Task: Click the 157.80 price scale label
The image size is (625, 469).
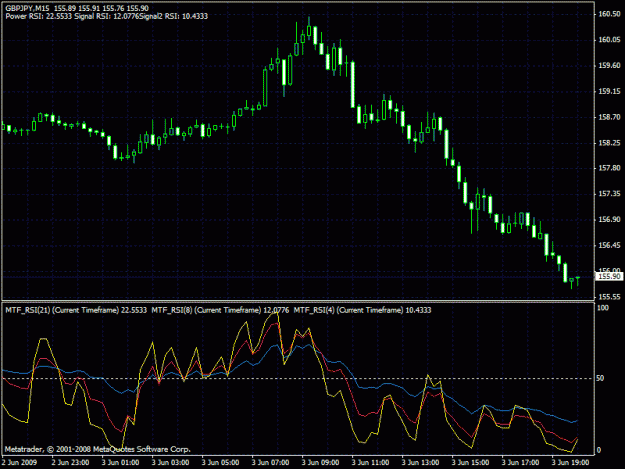Action: pyautogui.click(x=609, y=168)
